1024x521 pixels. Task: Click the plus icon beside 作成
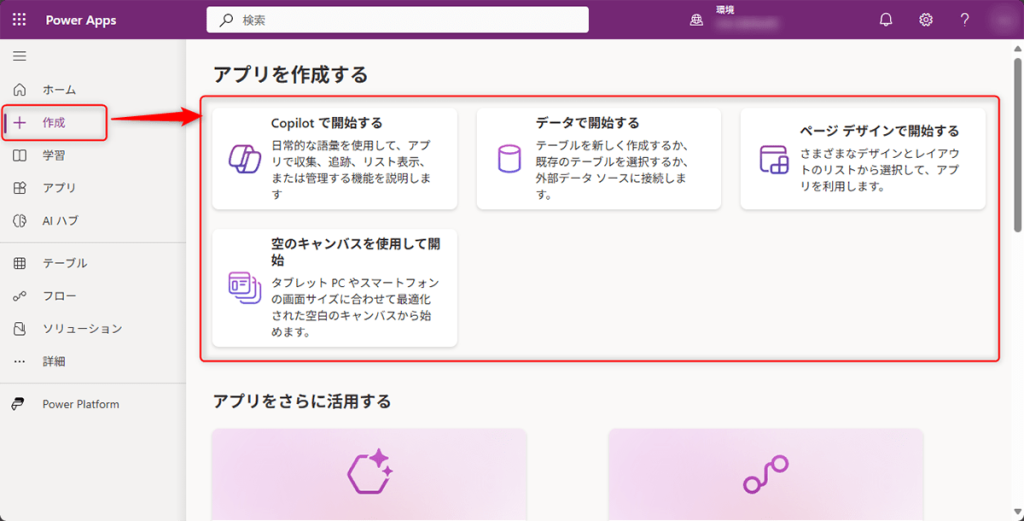click(x=20, y=122)
